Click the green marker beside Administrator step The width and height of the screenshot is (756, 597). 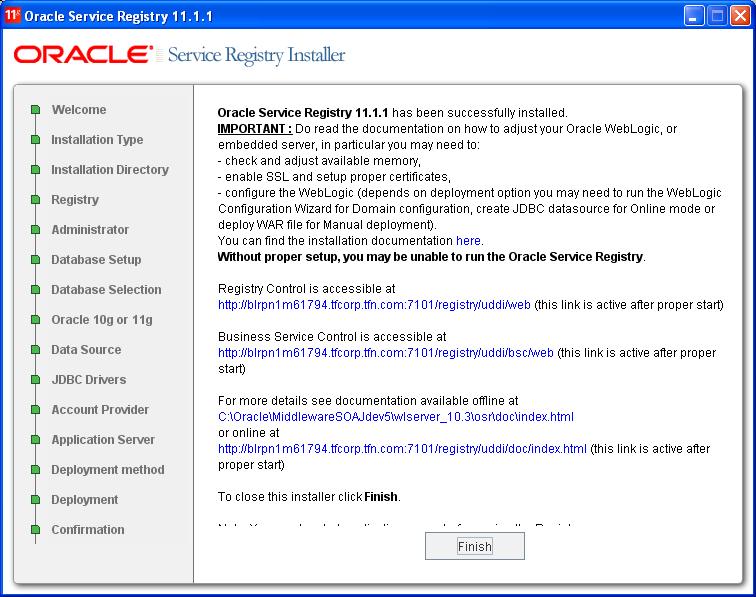click(35, 230)
